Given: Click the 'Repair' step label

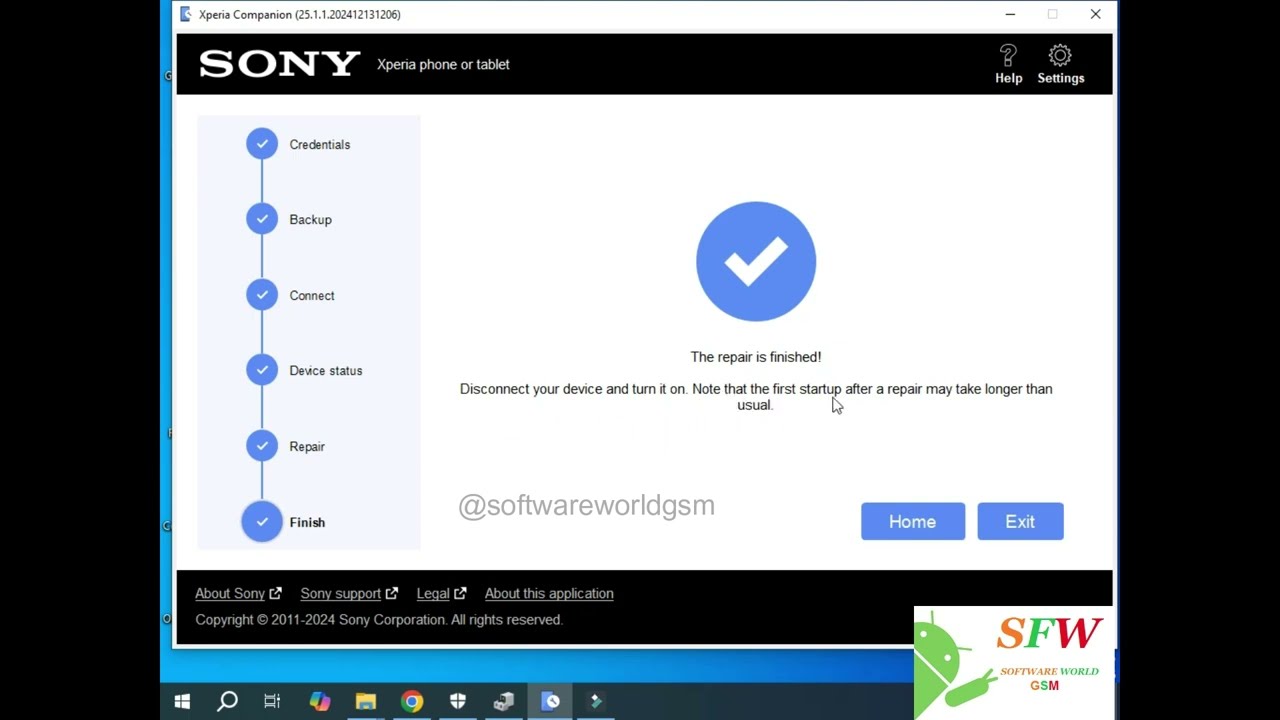Looking at the screenshot, I should (x=307, y=446).
